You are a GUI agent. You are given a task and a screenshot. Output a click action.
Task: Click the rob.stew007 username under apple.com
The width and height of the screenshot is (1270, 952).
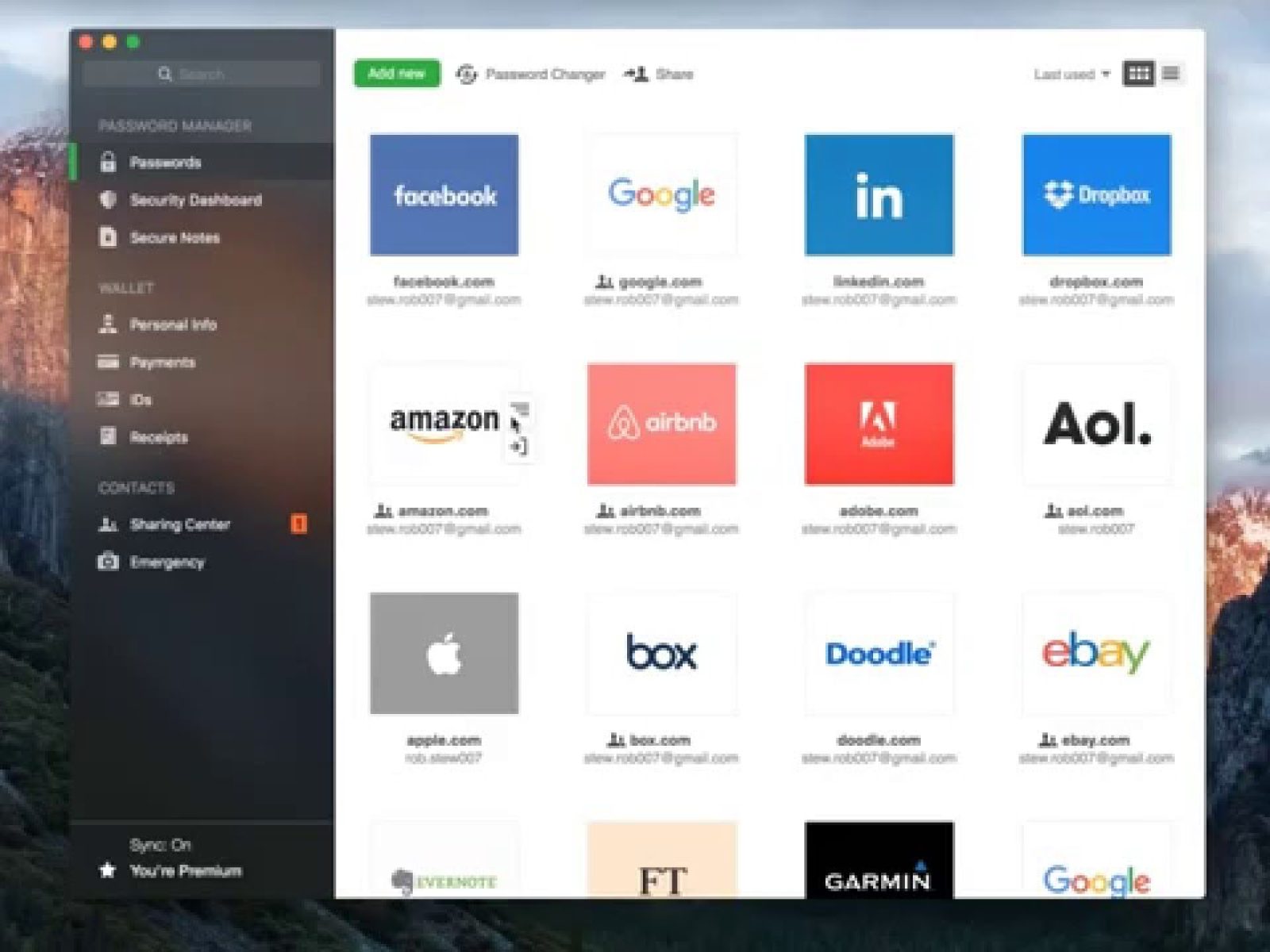tap(444, 758)
